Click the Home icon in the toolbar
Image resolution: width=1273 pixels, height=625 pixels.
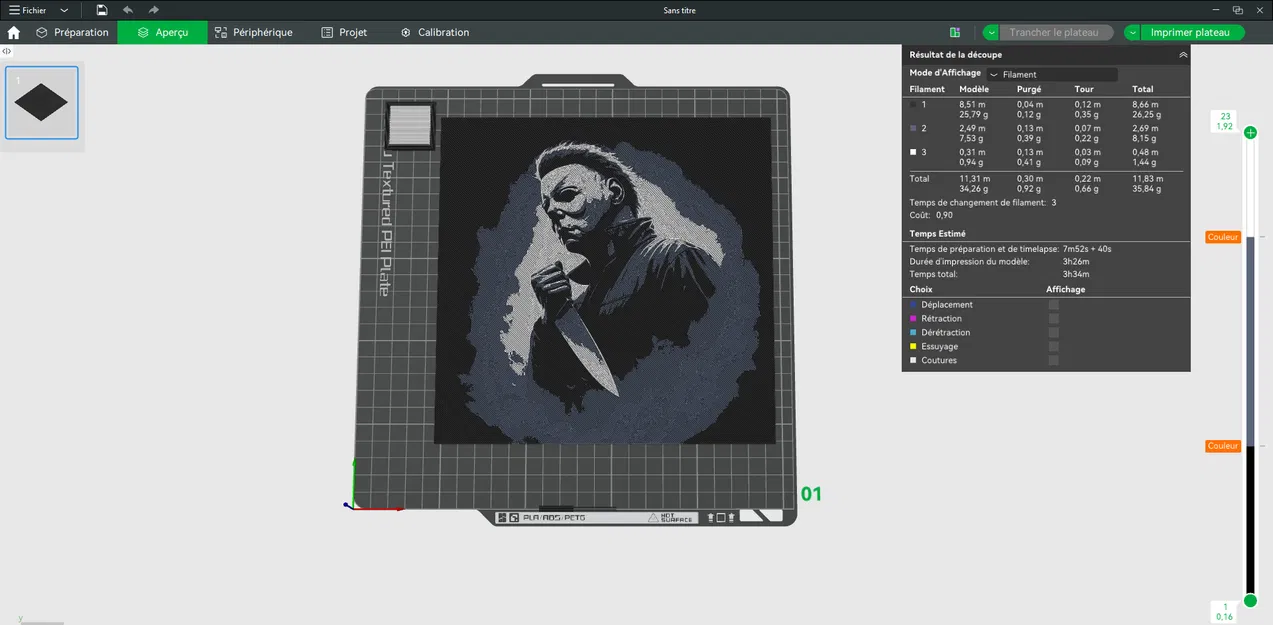tap(13, 32)
